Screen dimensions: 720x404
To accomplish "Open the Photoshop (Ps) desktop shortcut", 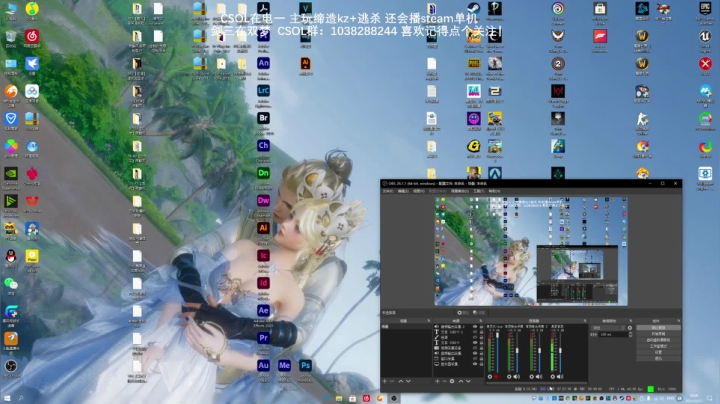I will pos(305,366).
